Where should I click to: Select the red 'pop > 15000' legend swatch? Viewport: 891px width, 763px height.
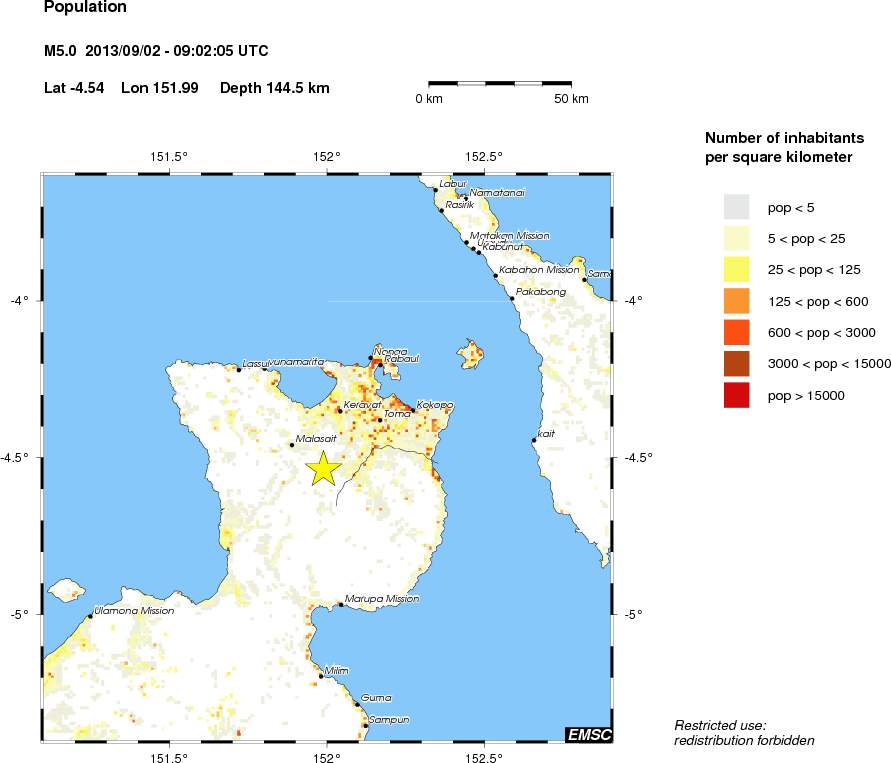point(736,396)
